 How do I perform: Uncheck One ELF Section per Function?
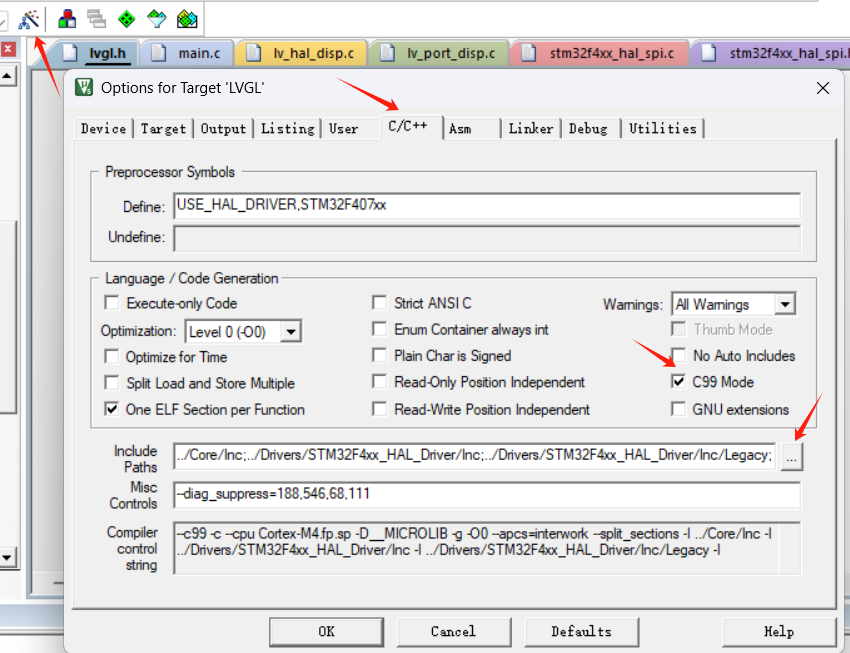(x=112, y=409)
